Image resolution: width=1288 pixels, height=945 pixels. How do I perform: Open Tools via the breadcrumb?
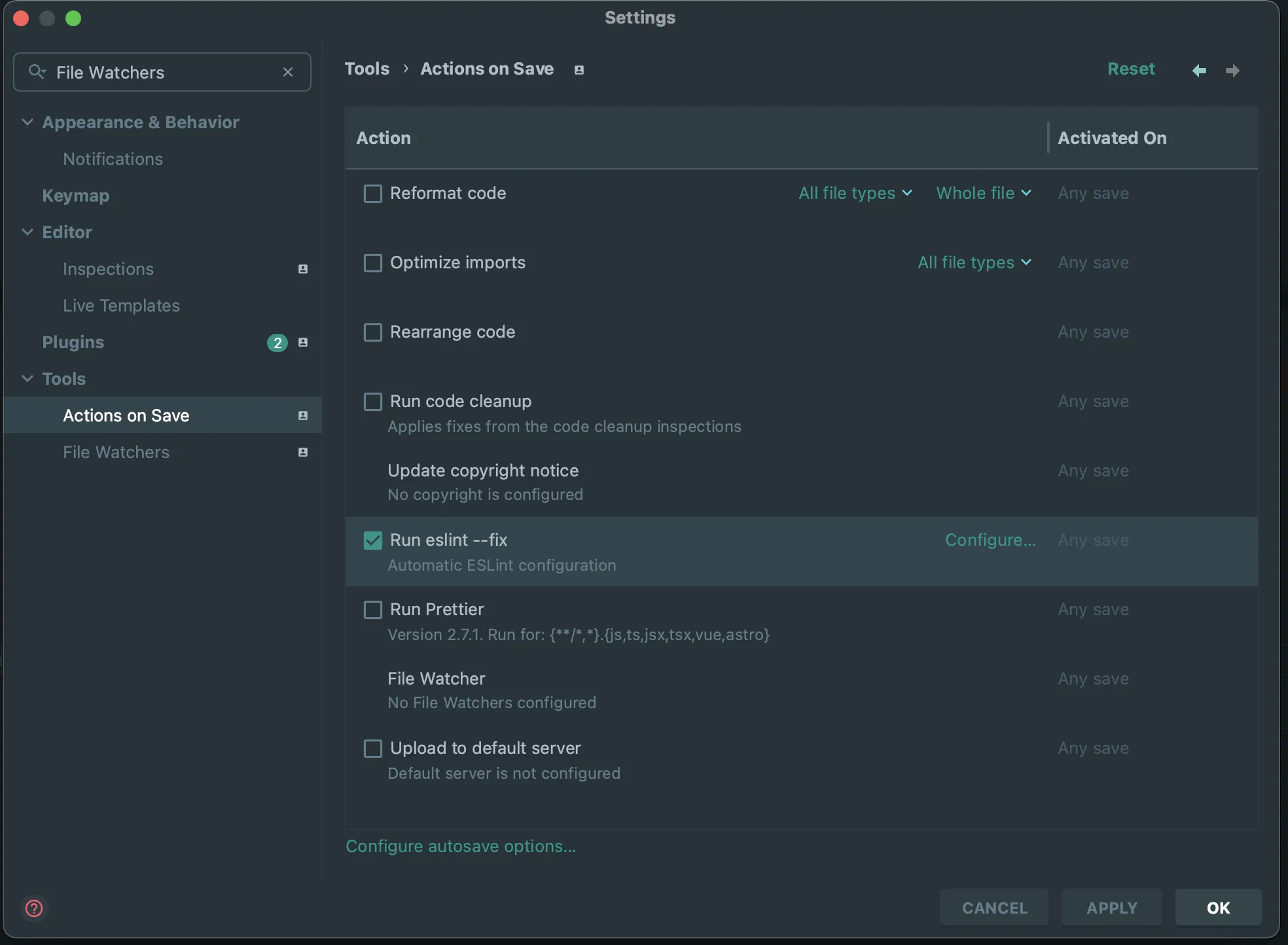(x=367, y=69)
